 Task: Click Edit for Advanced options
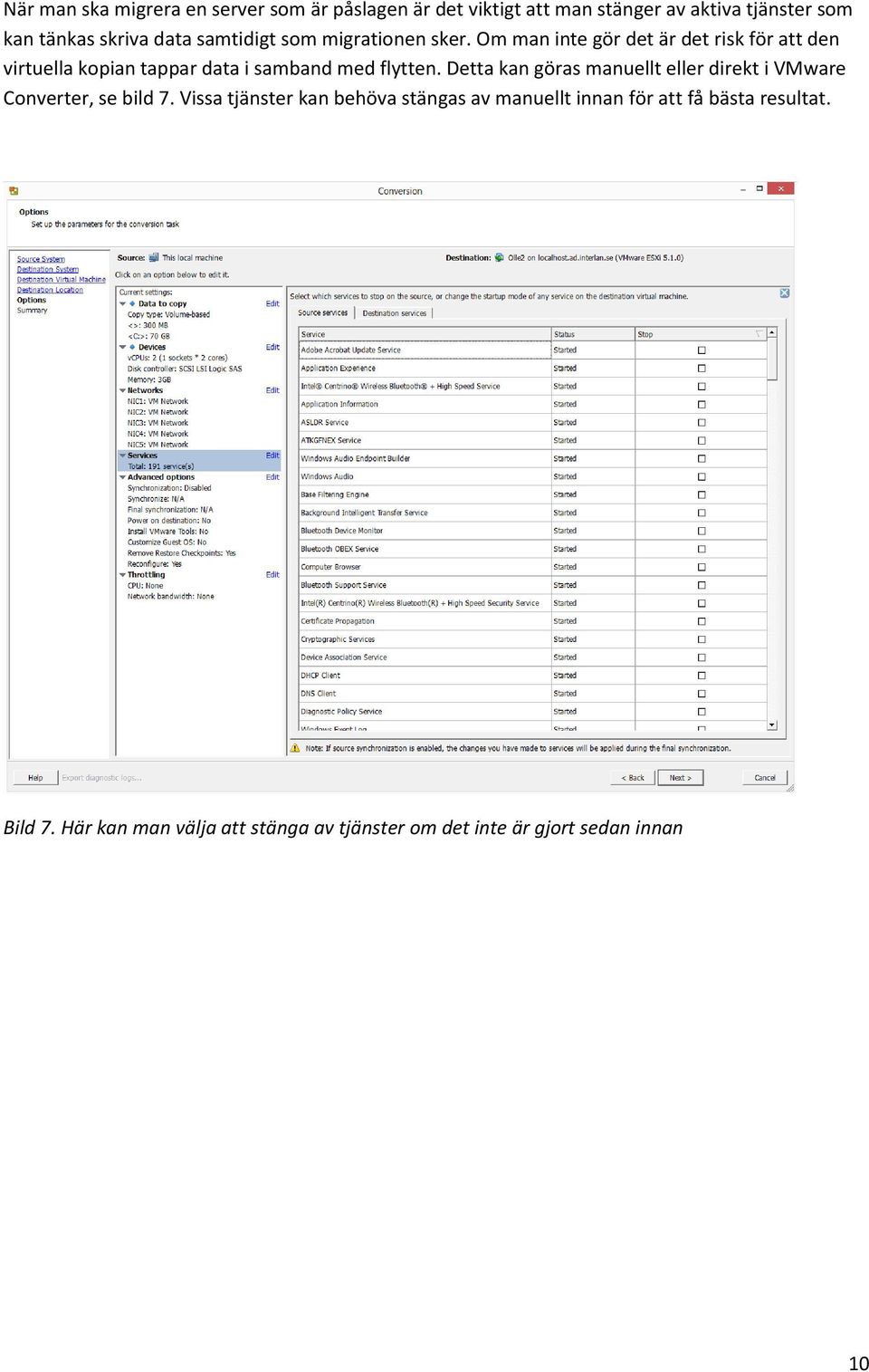pos(272,477)
